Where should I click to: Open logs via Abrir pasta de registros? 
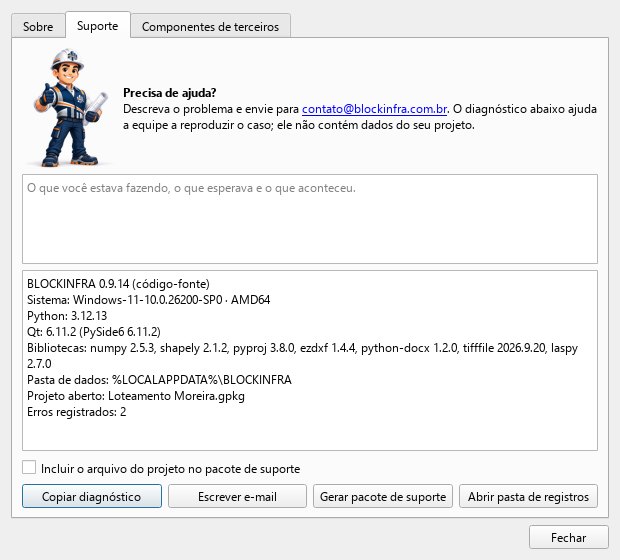[528, 496]
